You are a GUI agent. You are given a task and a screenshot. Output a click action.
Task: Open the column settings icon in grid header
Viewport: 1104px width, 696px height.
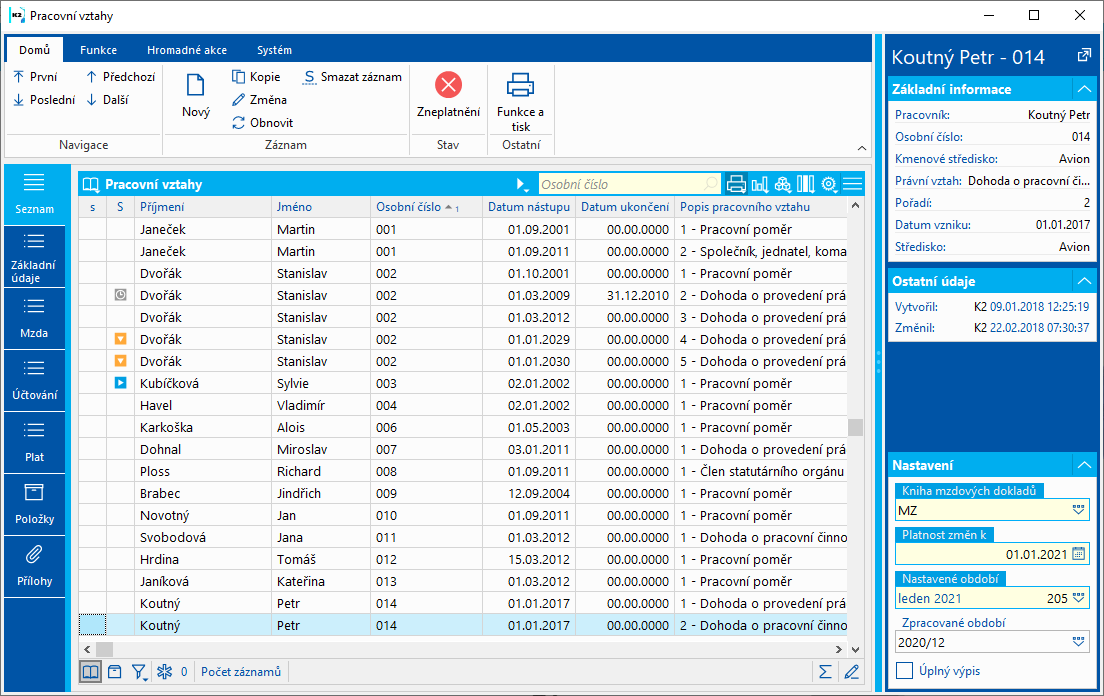pos(805,184)
